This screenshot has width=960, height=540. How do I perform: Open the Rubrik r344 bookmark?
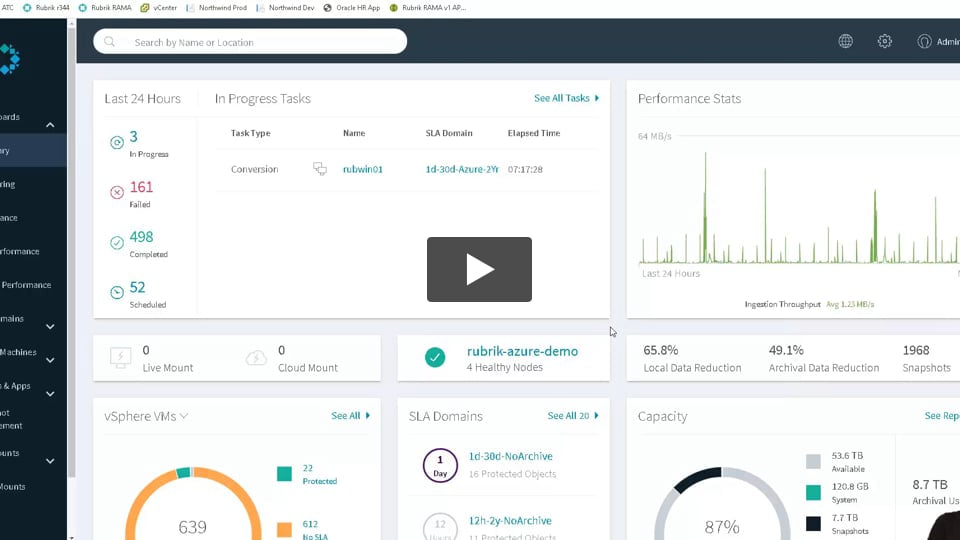[x=47, y=7]
